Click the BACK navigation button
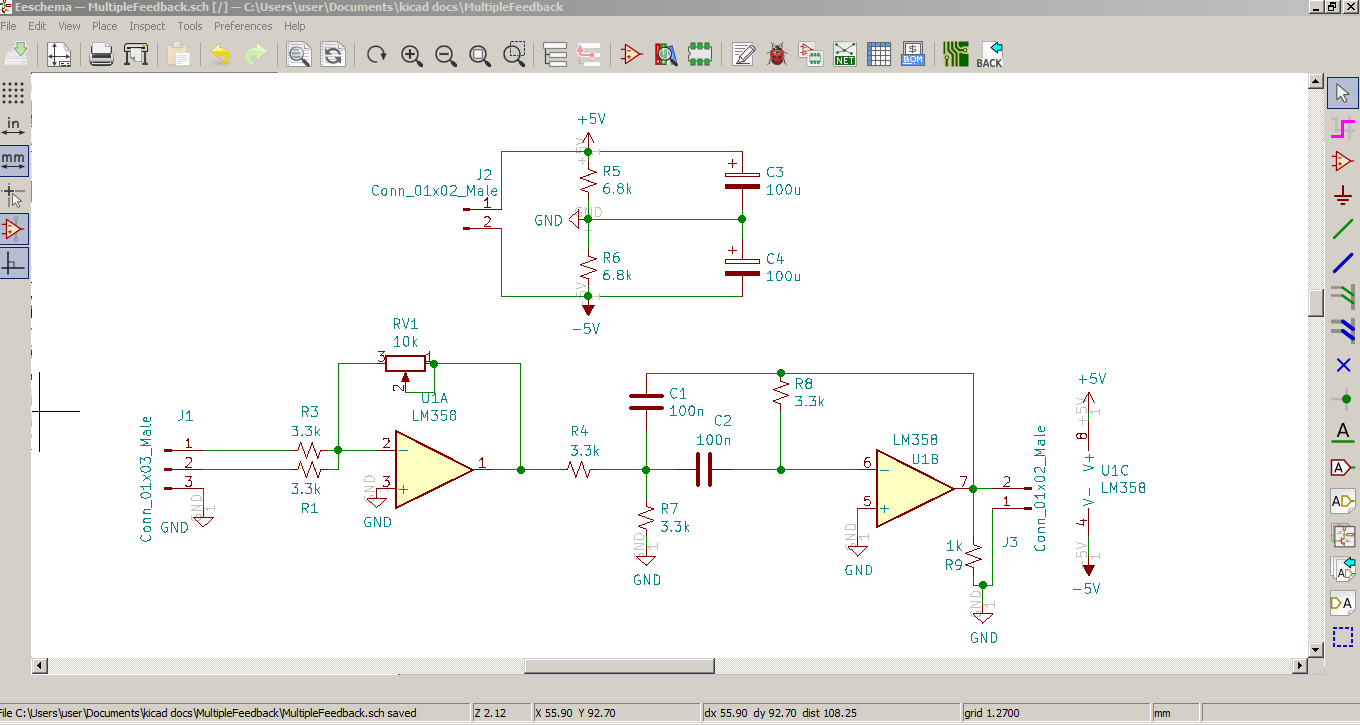The image size is (1360, 725). pos(988,54)
